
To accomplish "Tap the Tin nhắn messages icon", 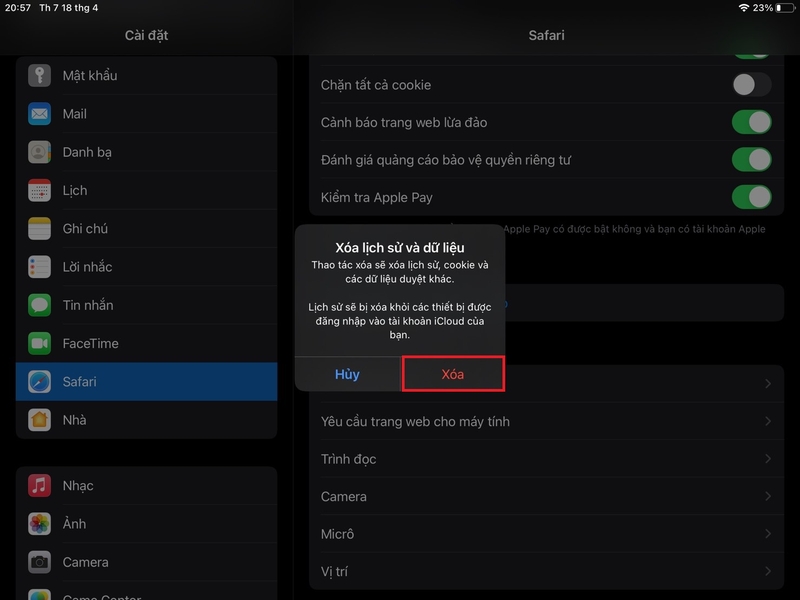I will coord(39,305).
